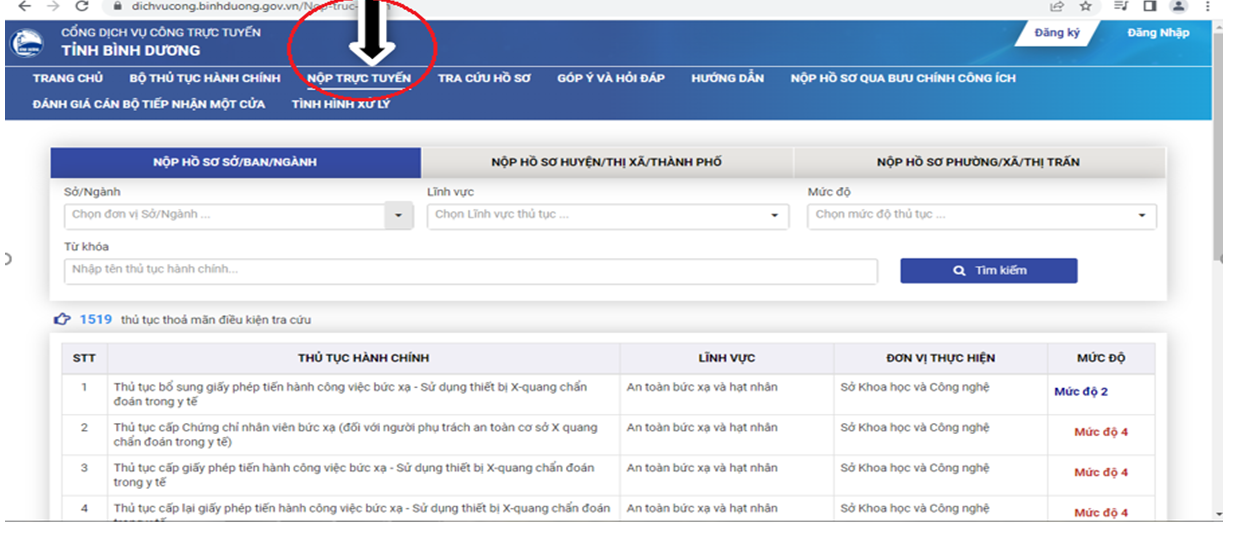
Task: Click the browser back arrow
Action: coord(24,5)
